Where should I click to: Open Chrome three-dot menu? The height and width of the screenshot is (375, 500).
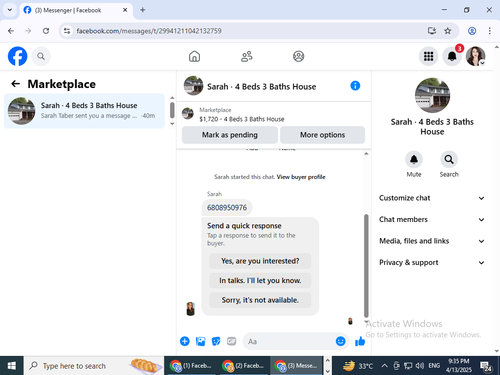point(489,31)
